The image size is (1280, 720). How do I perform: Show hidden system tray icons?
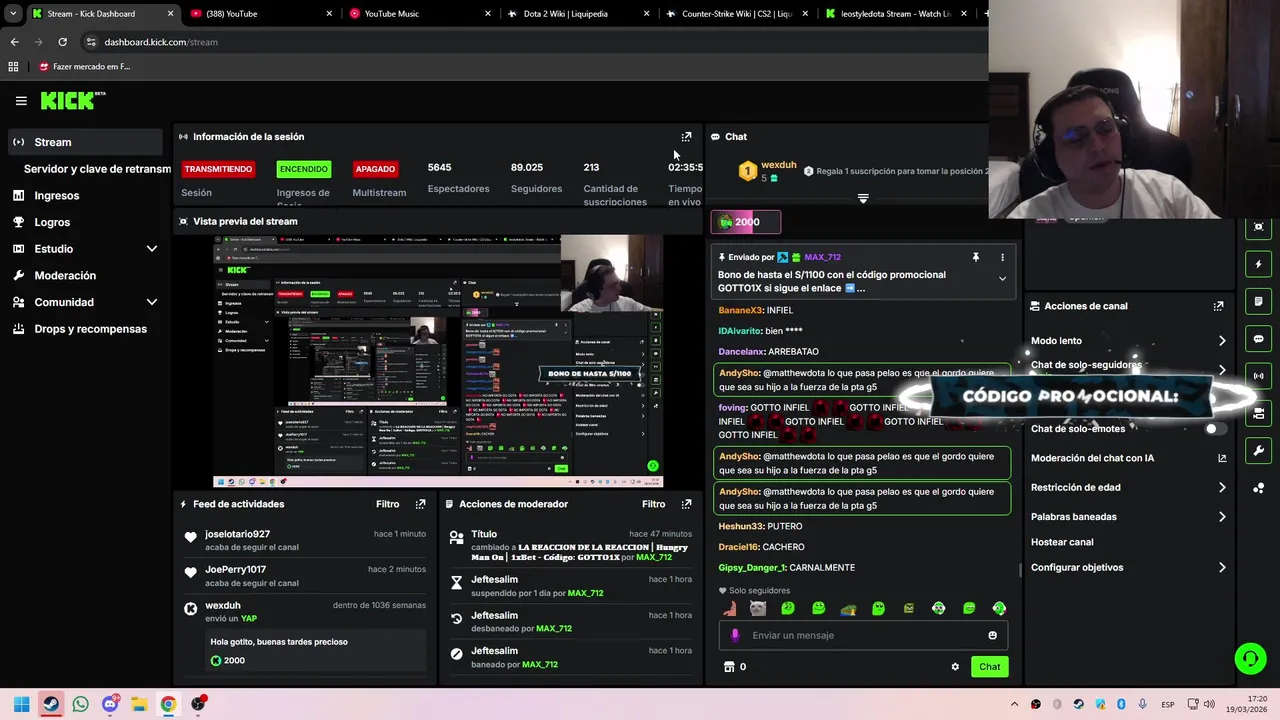click(x=1014, y=704)
